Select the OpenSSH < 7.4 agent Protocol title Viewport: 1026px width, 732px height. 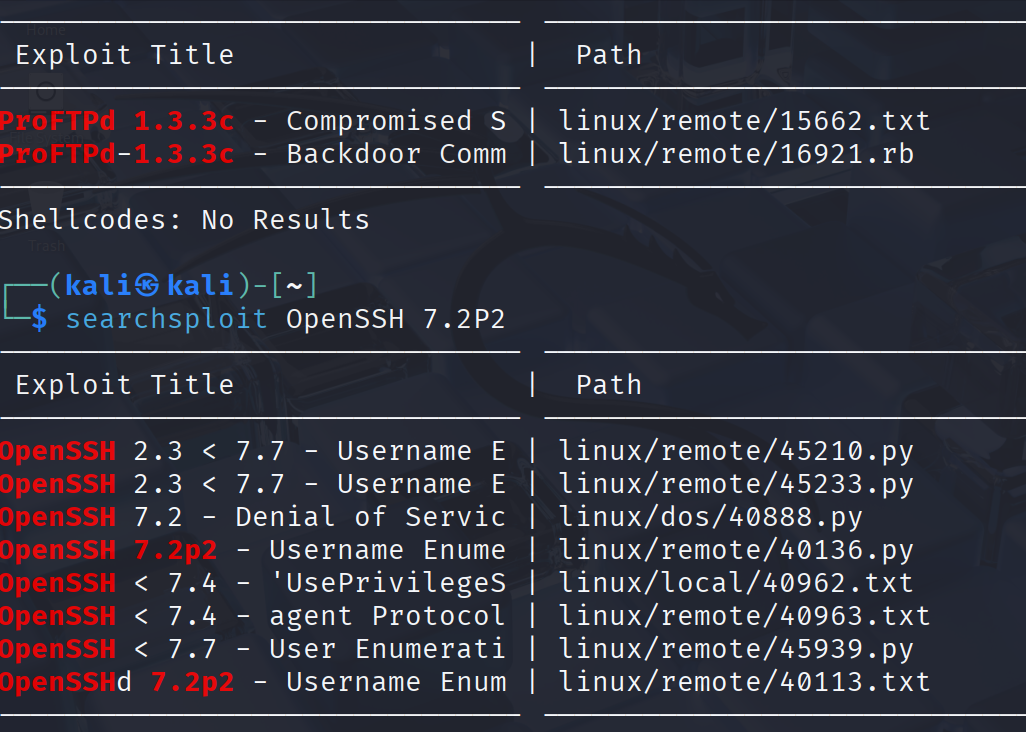253,616
